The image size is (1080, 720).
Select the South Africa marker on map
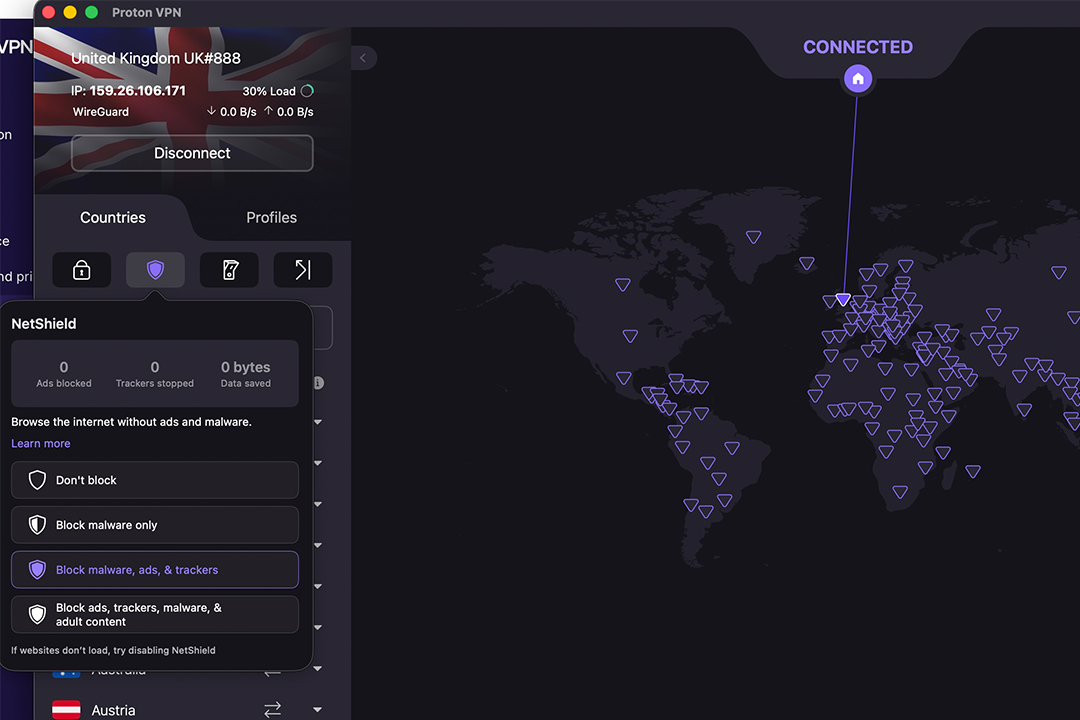(x=900, y=492)
